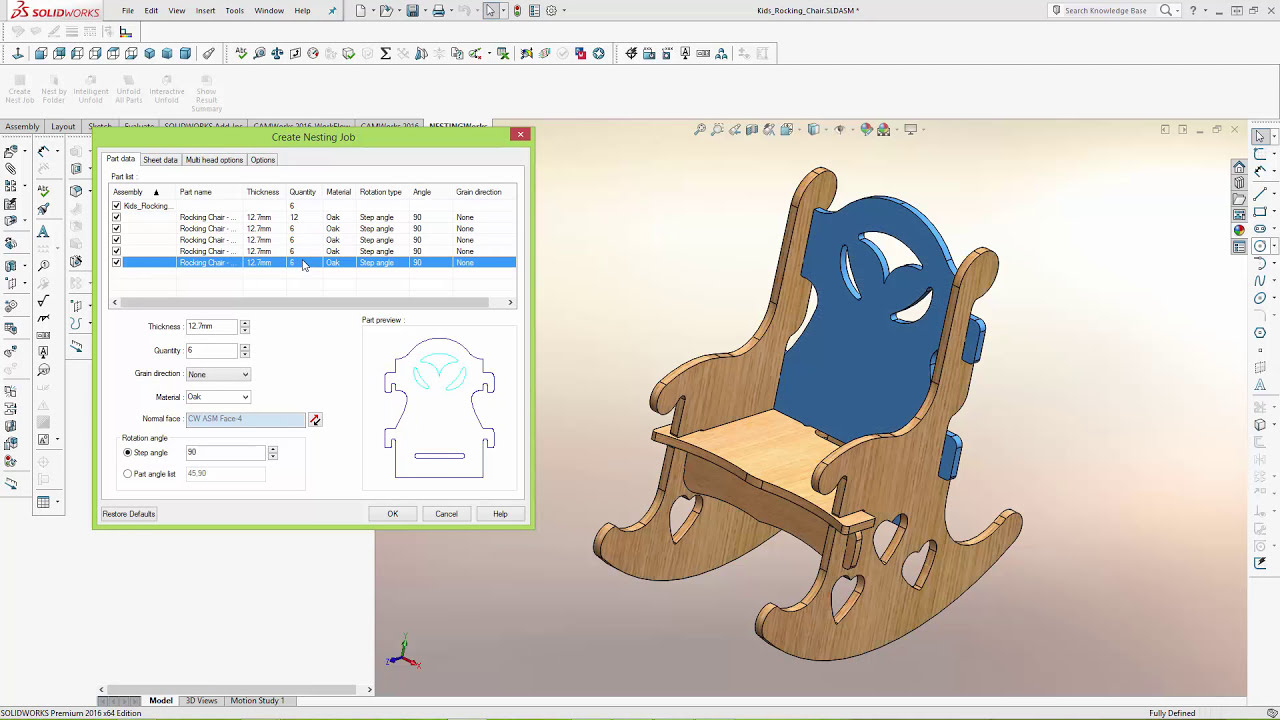This screenshot has height=720, width=1280.
Task: Click the Edit Appearance color ball icon
Action: pos(866,129)
